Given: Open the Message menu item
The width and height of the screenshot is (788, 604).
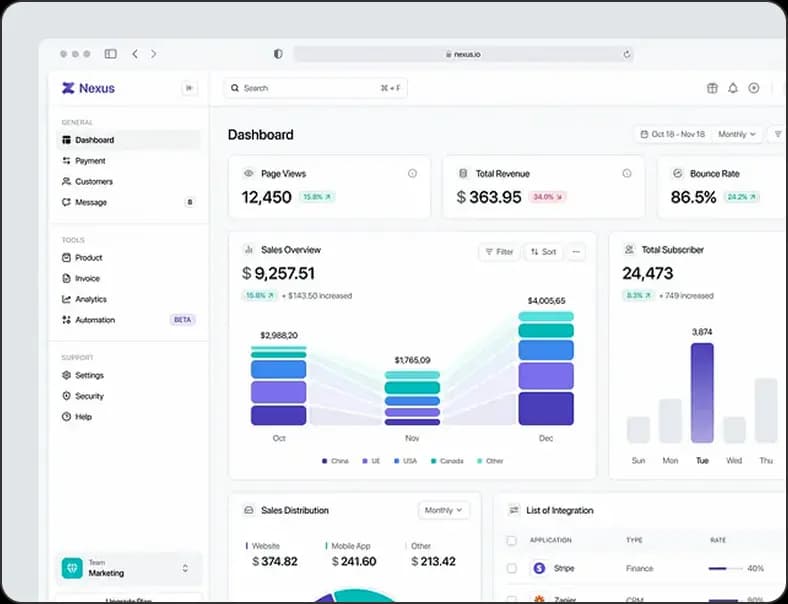Looking at the screenshot, I should (129, 202).
